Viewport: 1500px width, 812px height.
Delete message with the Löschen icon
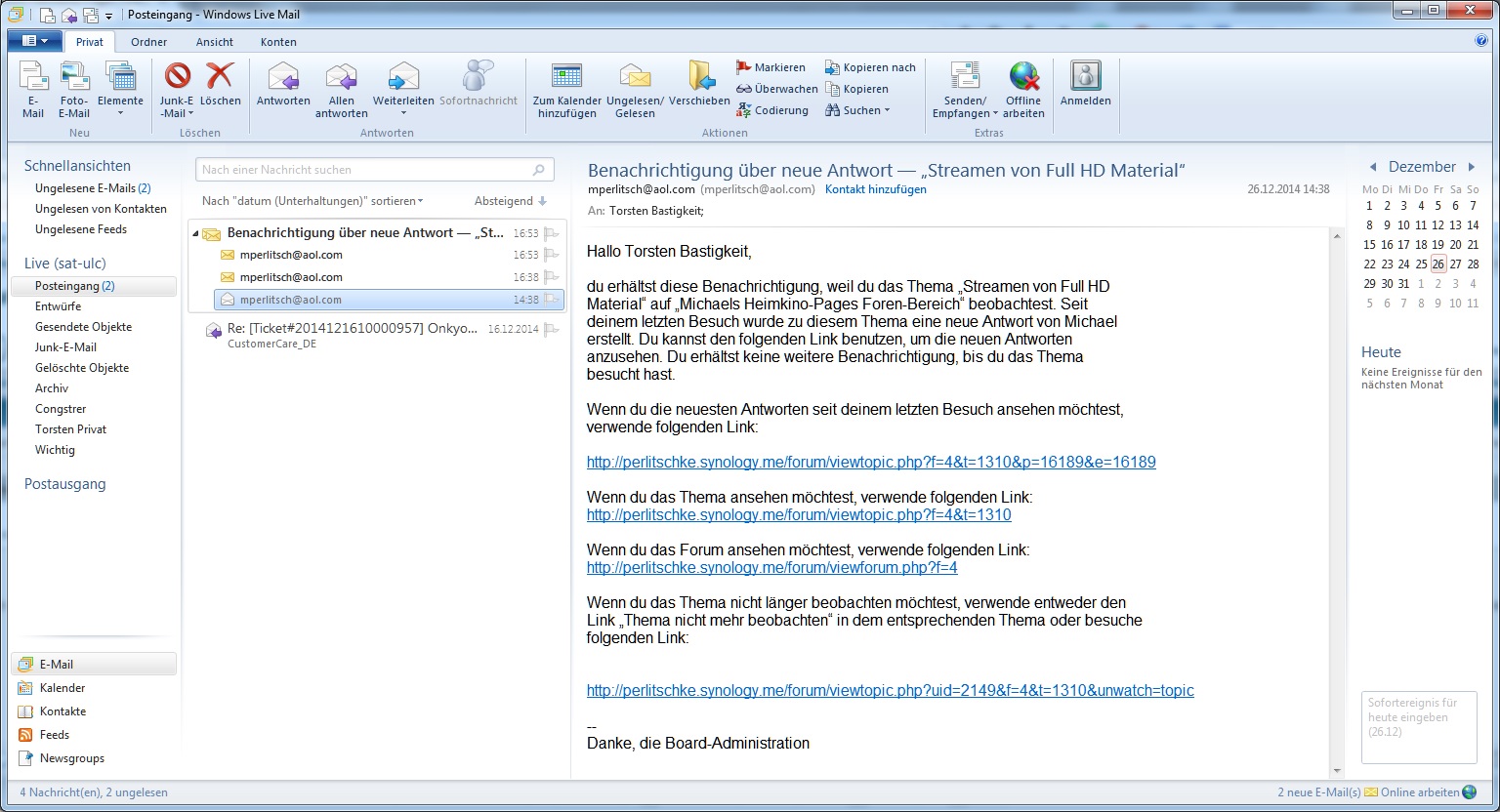(x=220, y=78)
